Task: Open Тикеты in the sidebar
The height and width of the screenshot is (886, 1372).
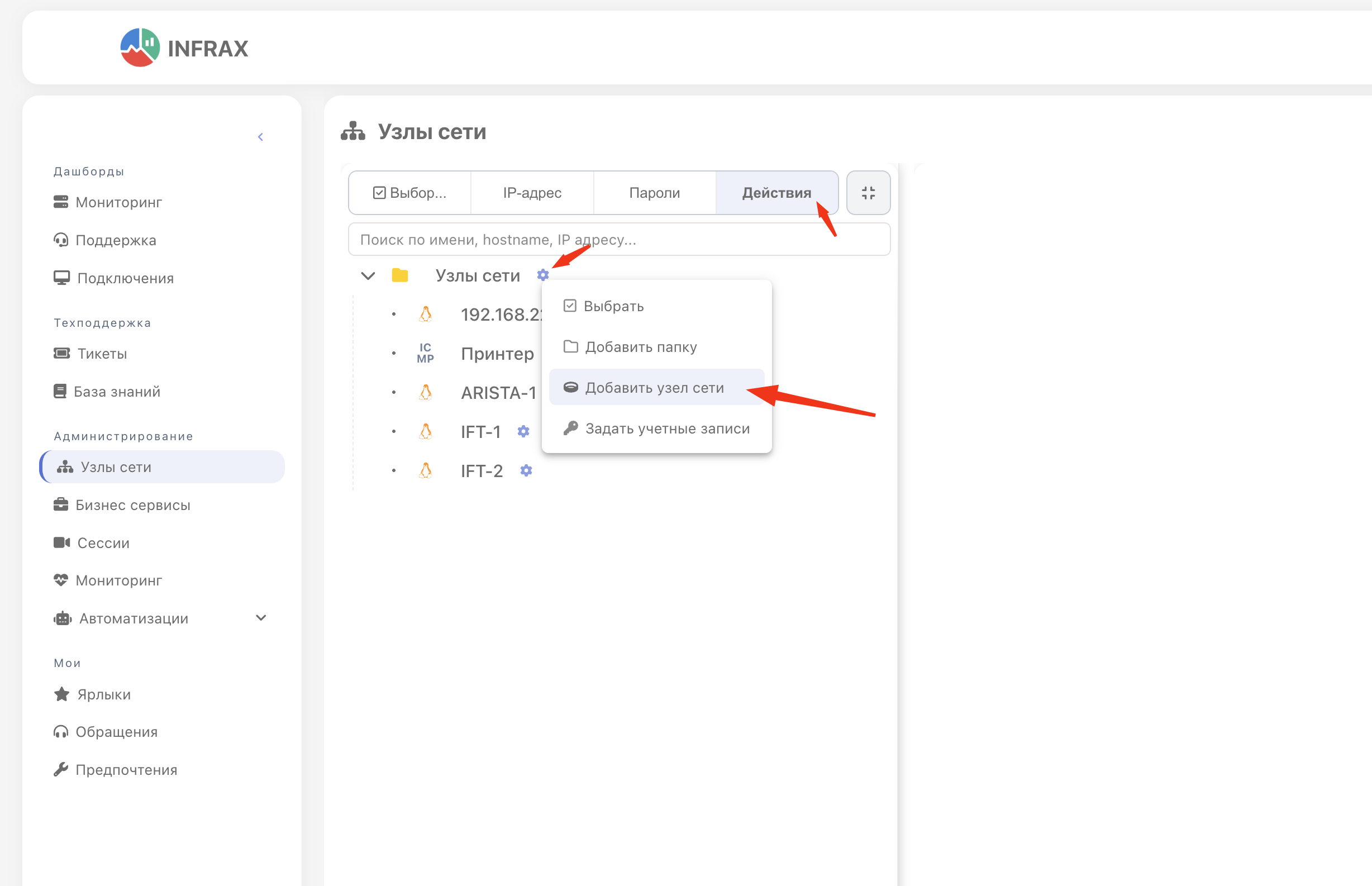Action: coord(102,353)
